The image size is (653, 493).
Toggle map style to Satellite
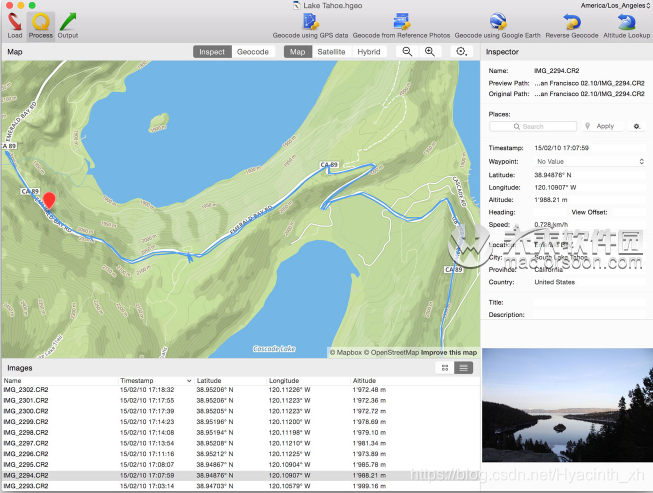(331, 52)
